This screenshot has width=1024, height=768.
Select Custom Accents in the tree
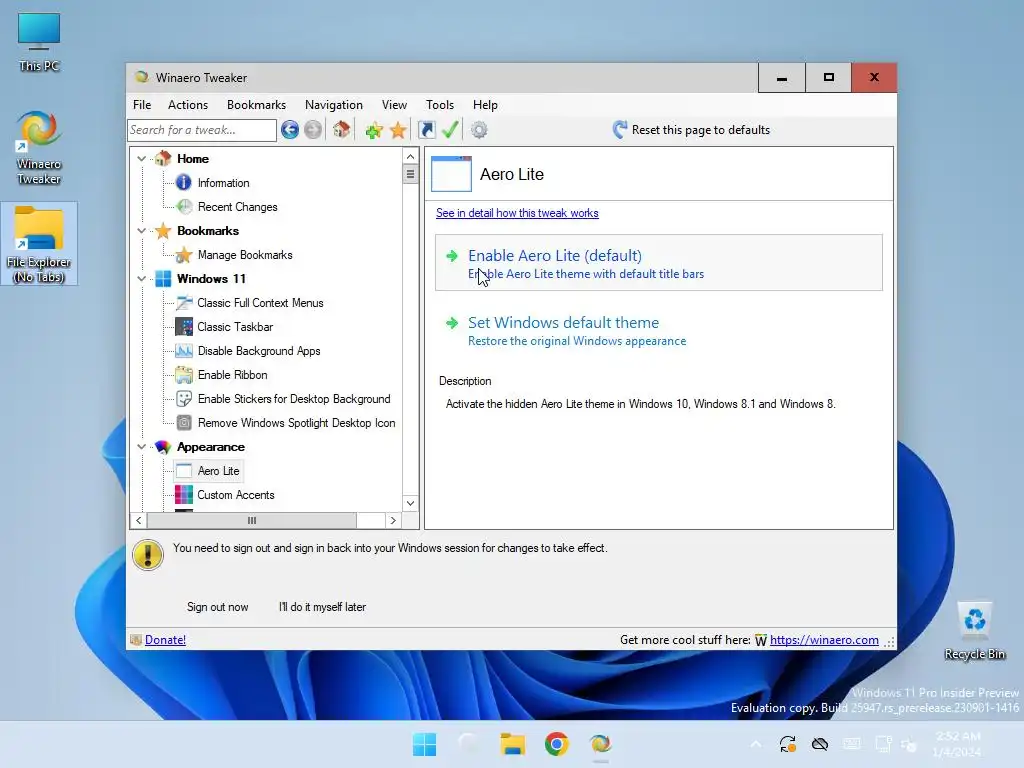[x=236, y=495]
